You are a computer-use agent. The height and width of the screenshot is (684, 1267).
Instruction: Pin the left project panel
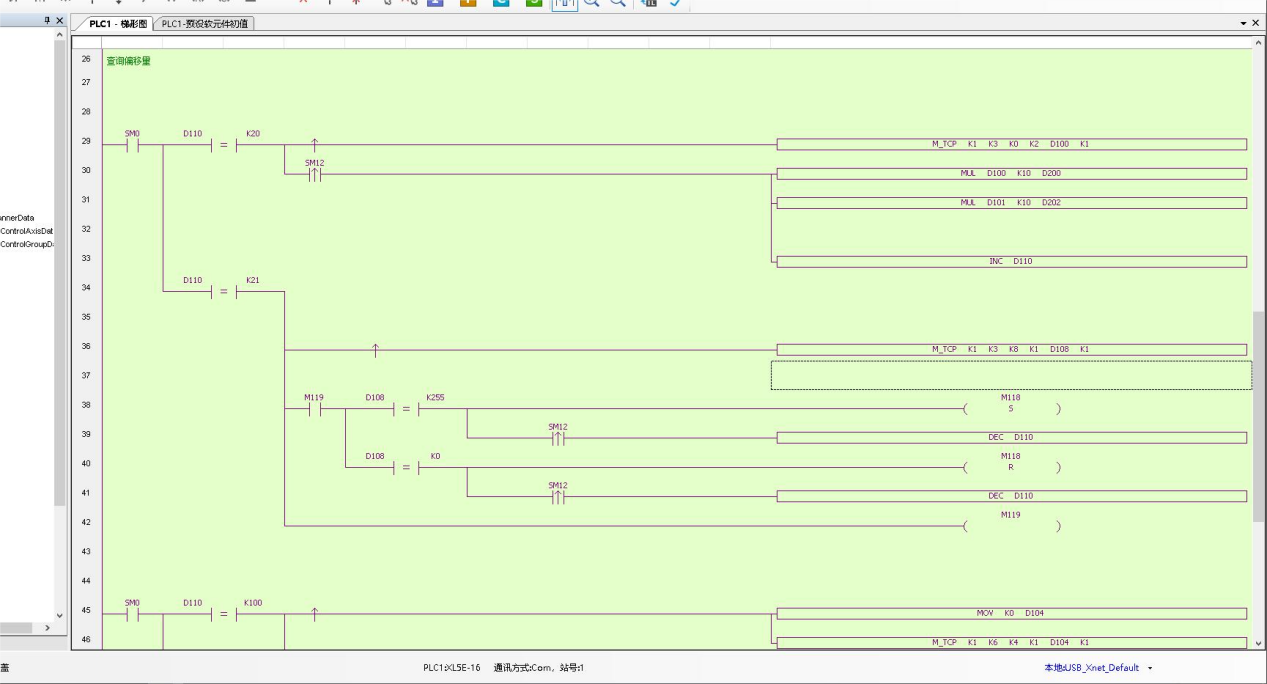(x=48, y=21)
